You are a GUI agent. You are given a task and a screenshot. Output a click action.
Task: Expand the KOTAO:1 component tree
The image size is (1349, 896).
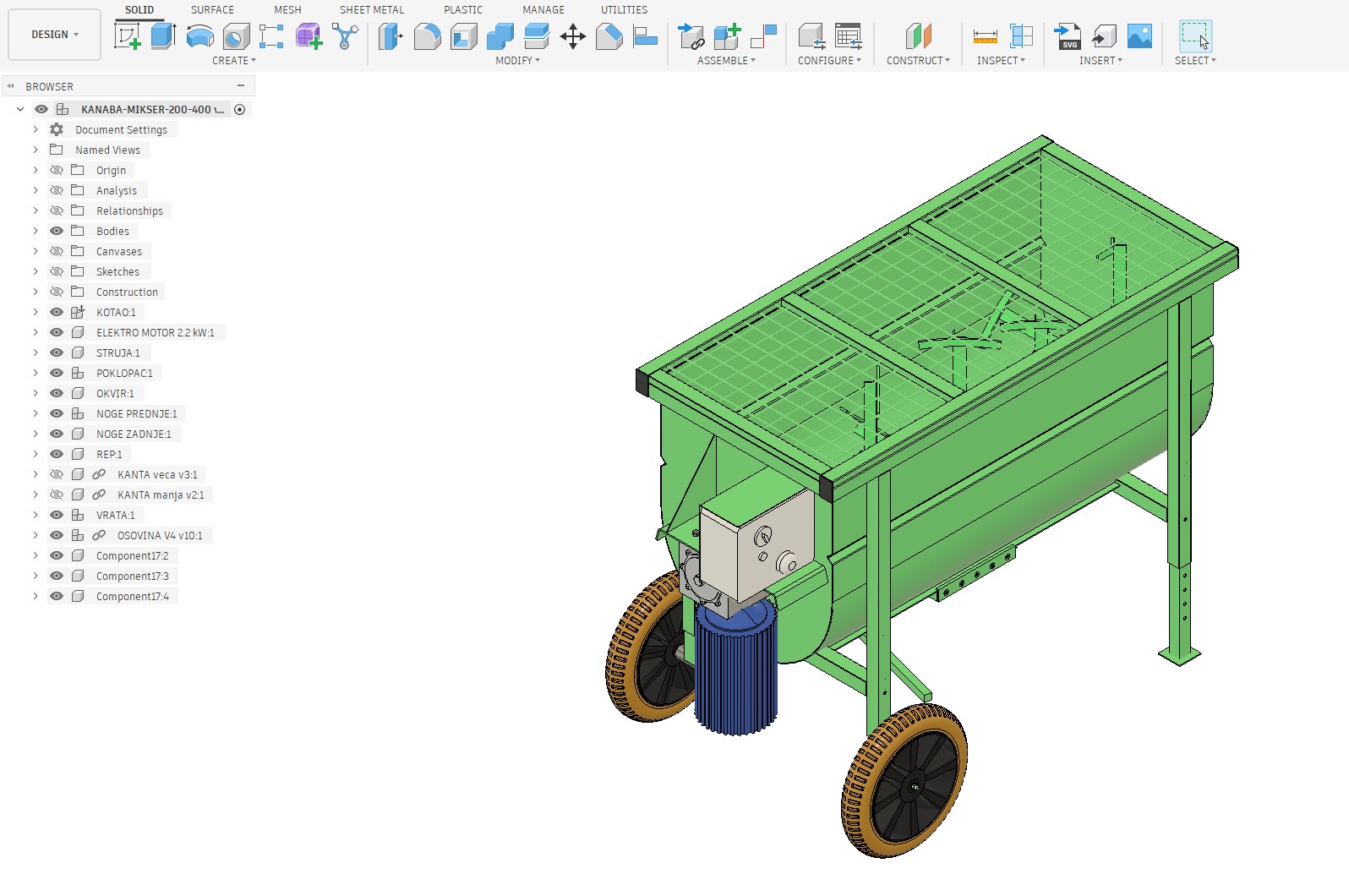[x=35, y=312]
